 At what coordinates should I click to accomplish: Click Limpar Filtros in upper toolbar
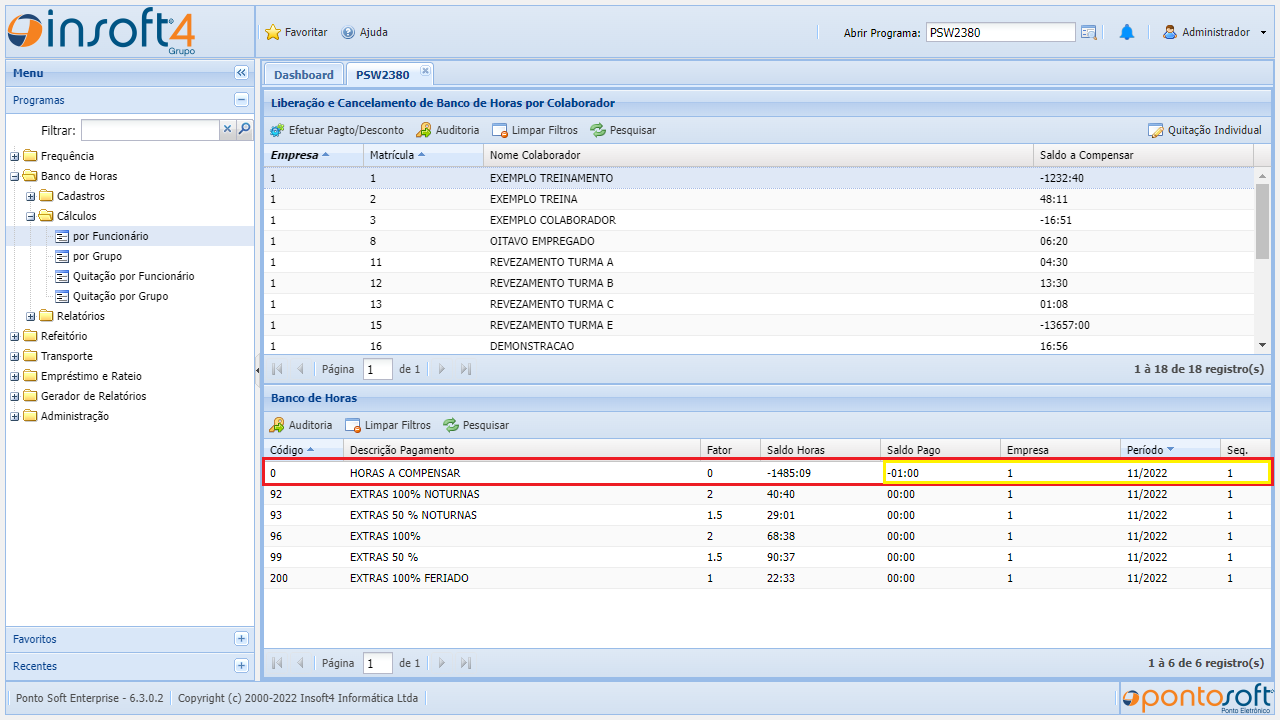[x=535, y=130]
